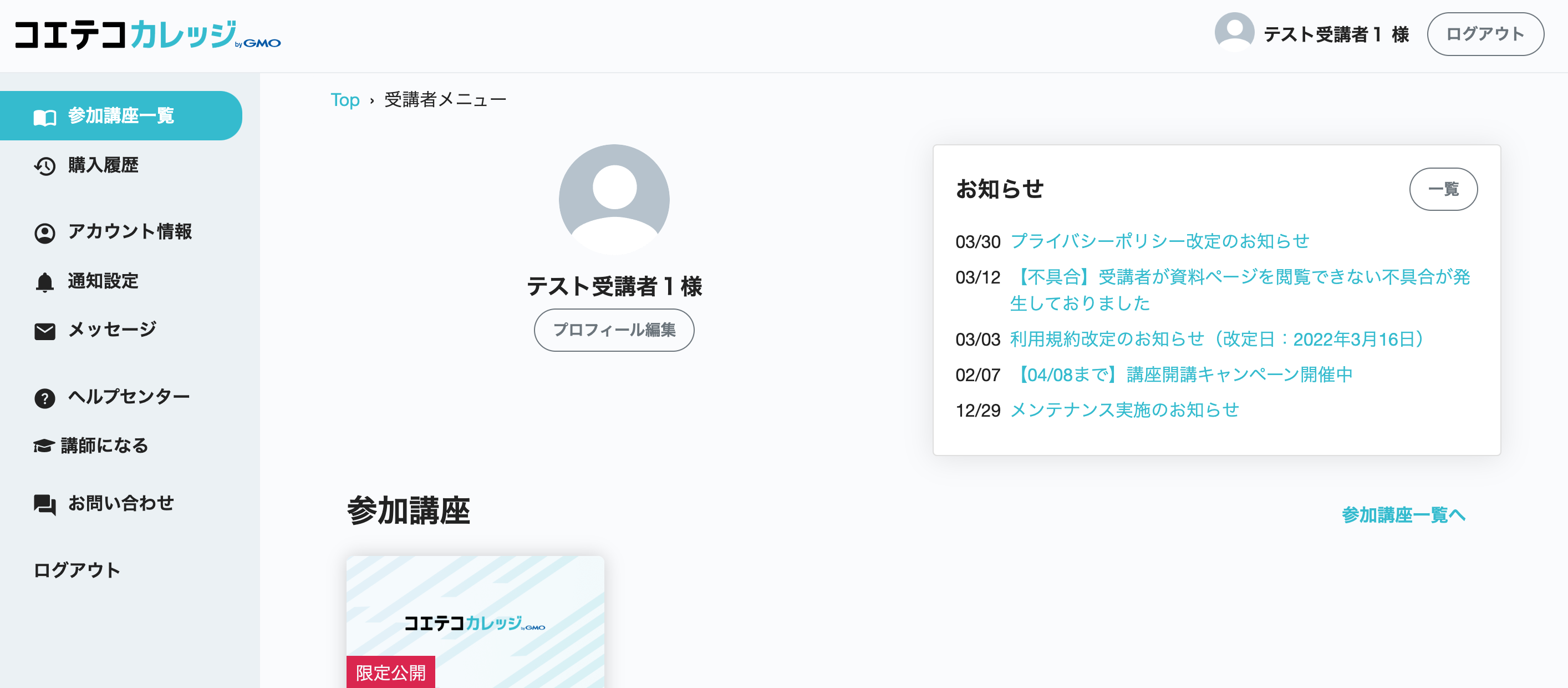Click the chat bubble icon for お問い合わせ

click(x=44, y=504)
